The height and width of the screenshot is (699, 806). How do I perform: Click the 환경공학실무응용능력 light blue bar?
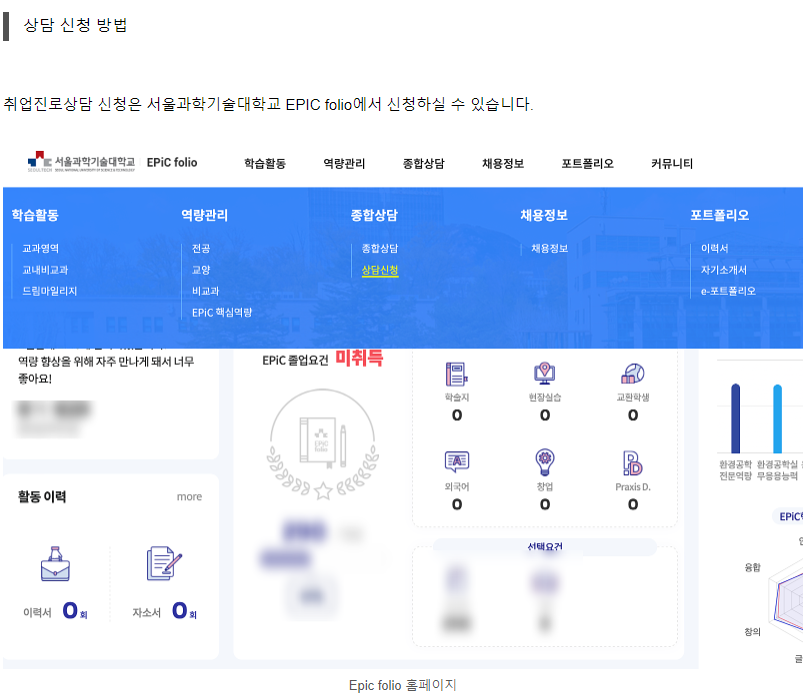click(777, 418)
